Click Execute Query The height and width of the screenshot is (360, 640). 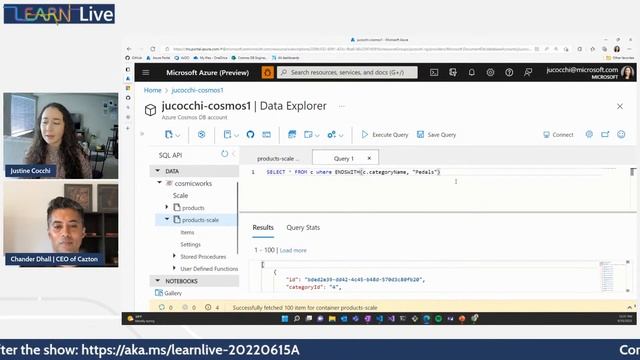coord(384,135)
